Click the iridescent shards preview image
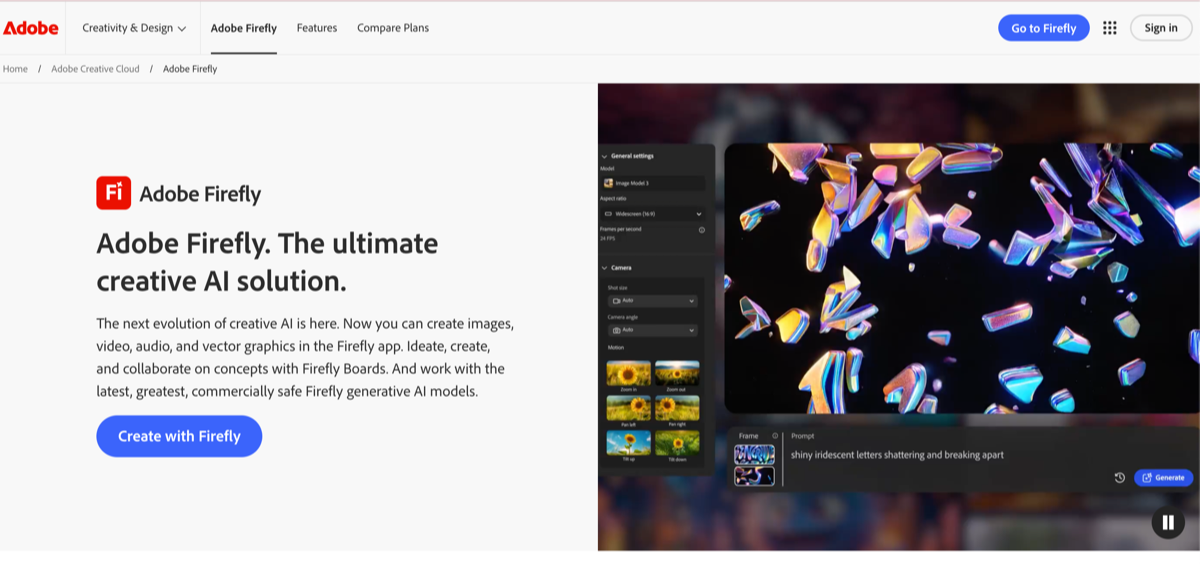The height and width of the screenshot is (564, 1200). coord(960,278)
